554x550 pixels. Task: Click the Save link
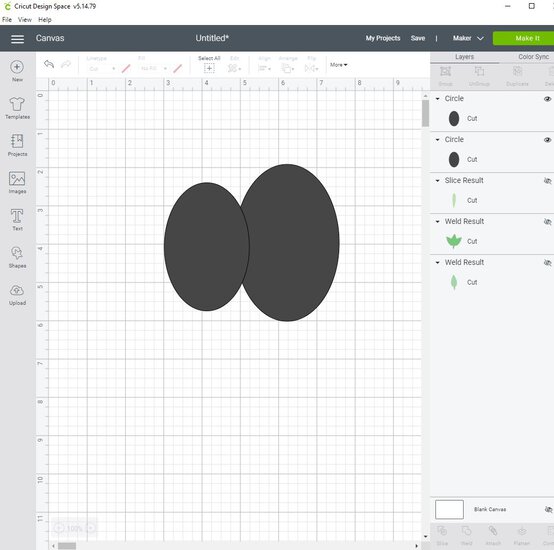tap(418, 38)
